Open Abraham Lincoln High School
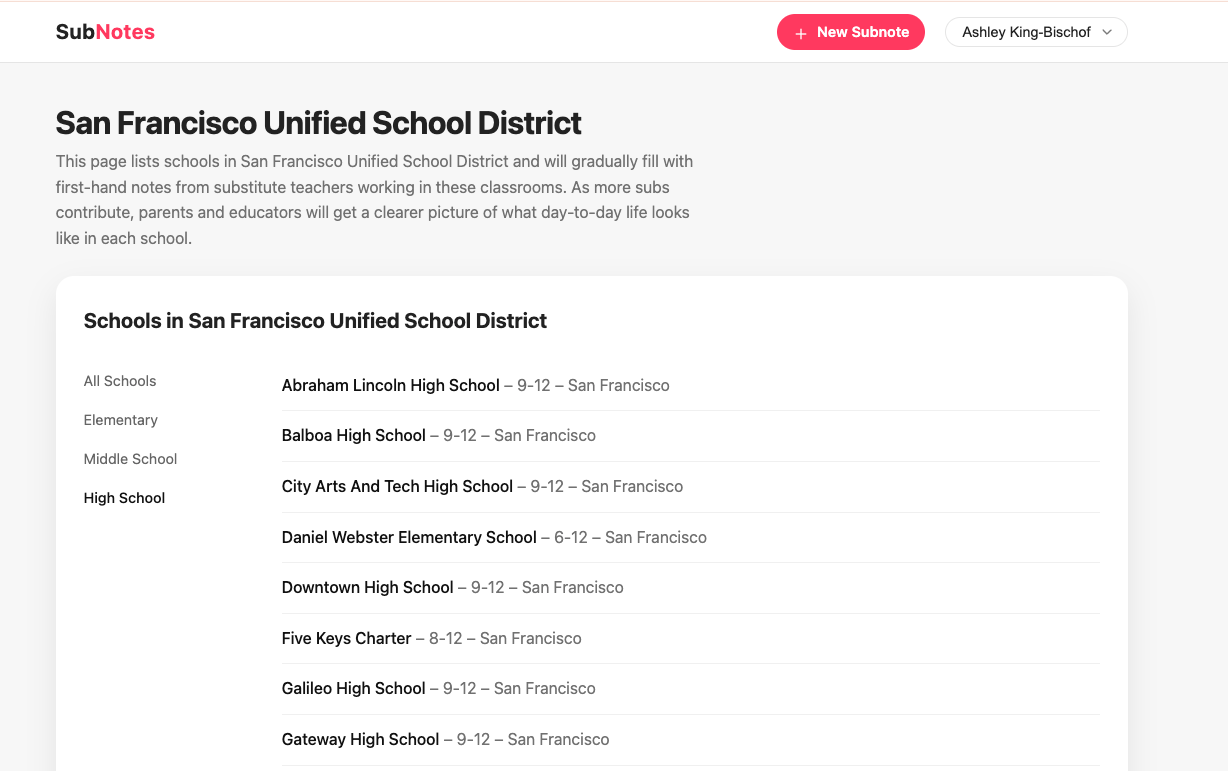 tap(390, 385)
